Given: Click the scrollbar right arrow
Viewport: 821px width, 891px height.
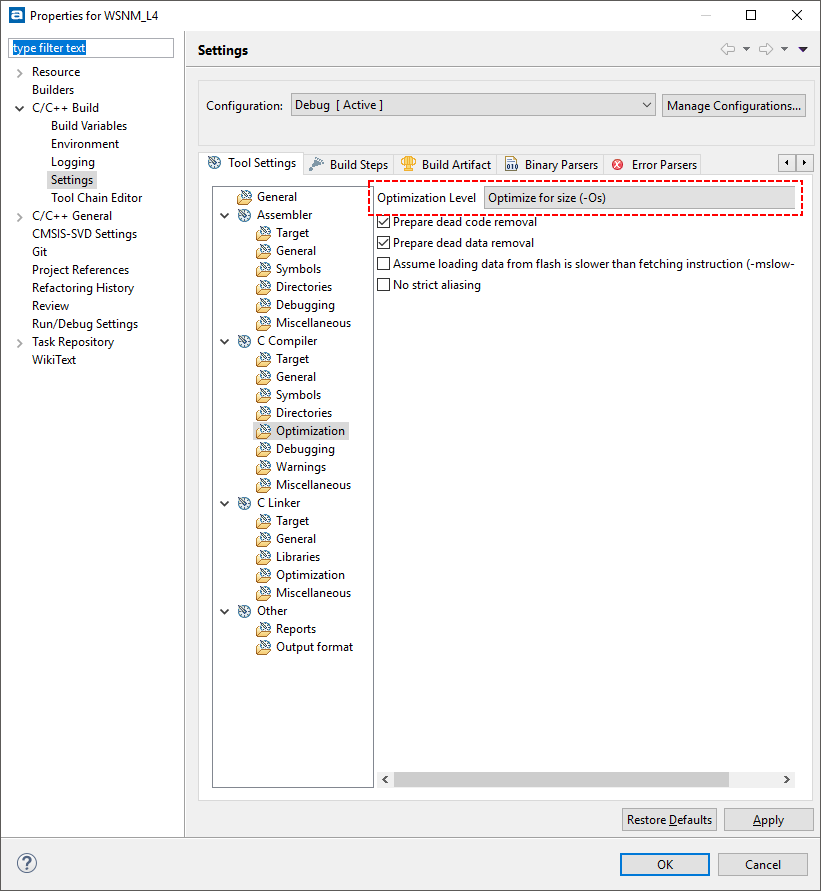Looking at the screenshot, I should pos(787,779).
